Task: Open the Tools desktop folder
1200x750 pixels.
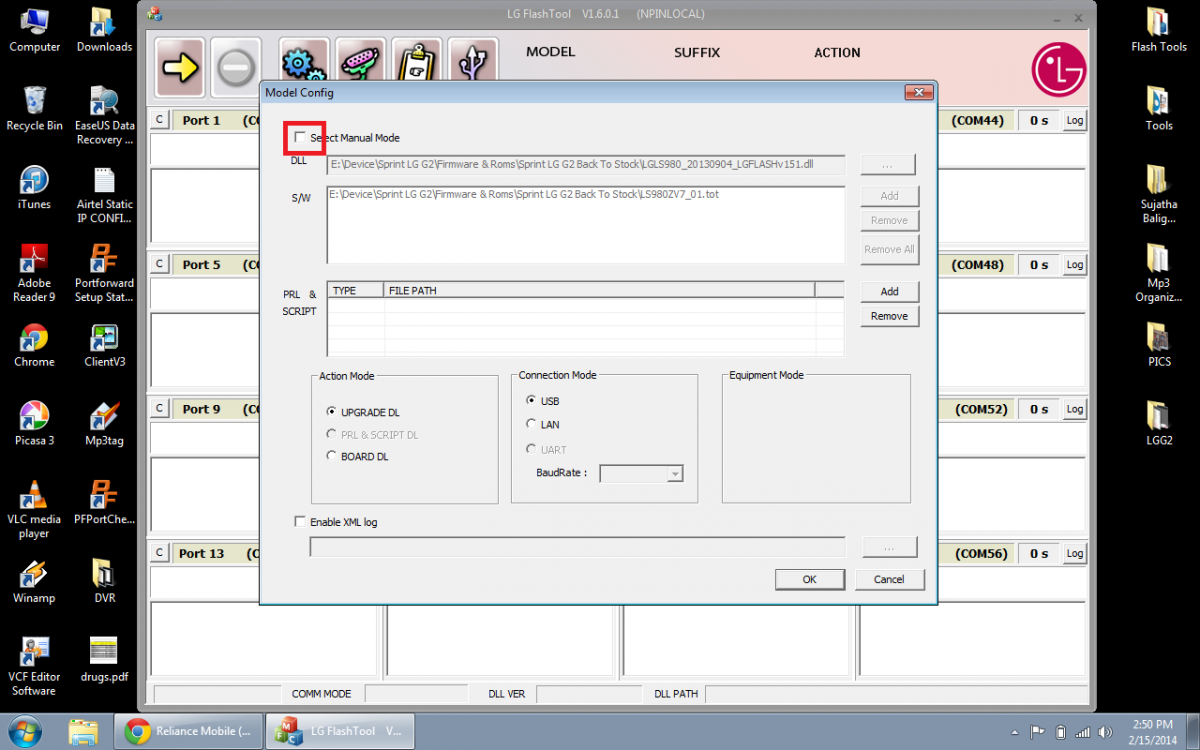Action: click(x=1158, y=108)
